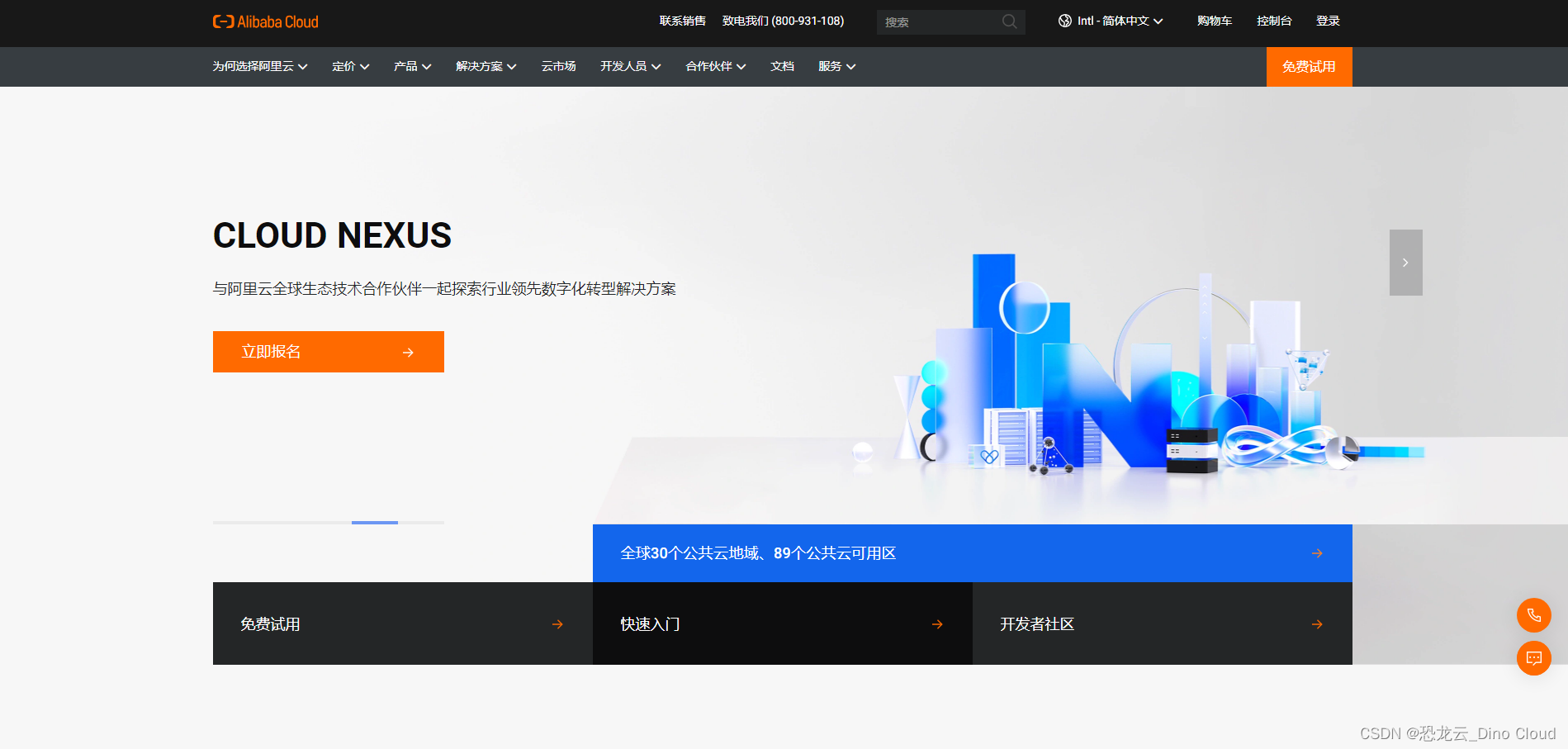Expand the 为何选择阿里云 menu

260,66
